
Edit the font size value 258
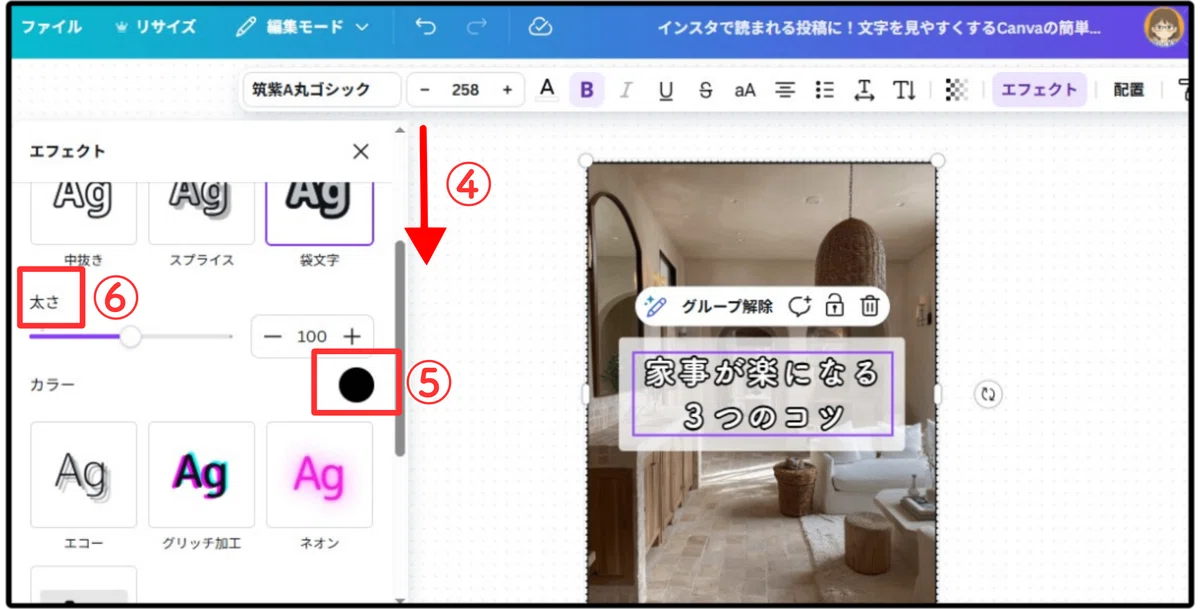tap(465, 90)
